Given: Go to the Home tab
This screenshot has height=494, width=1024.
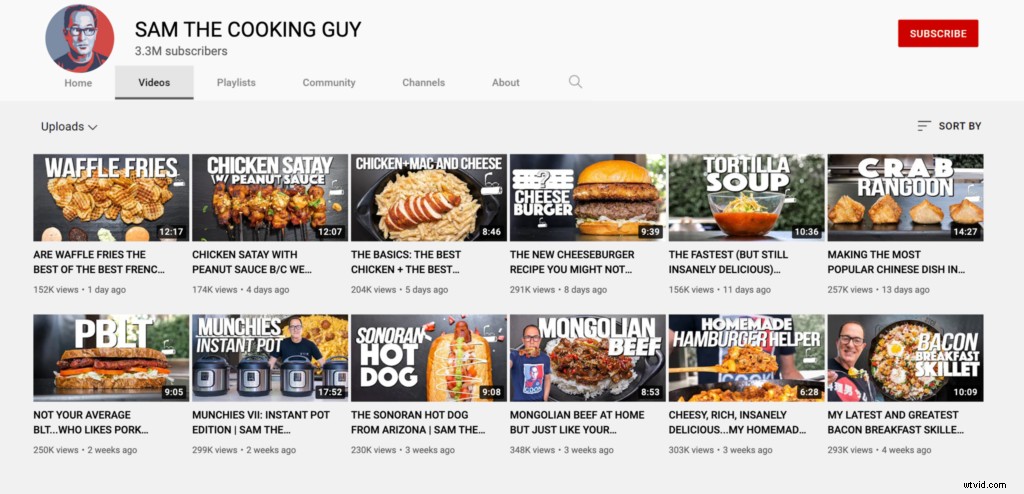Looking at the screenshot, I should coord(78,82).
